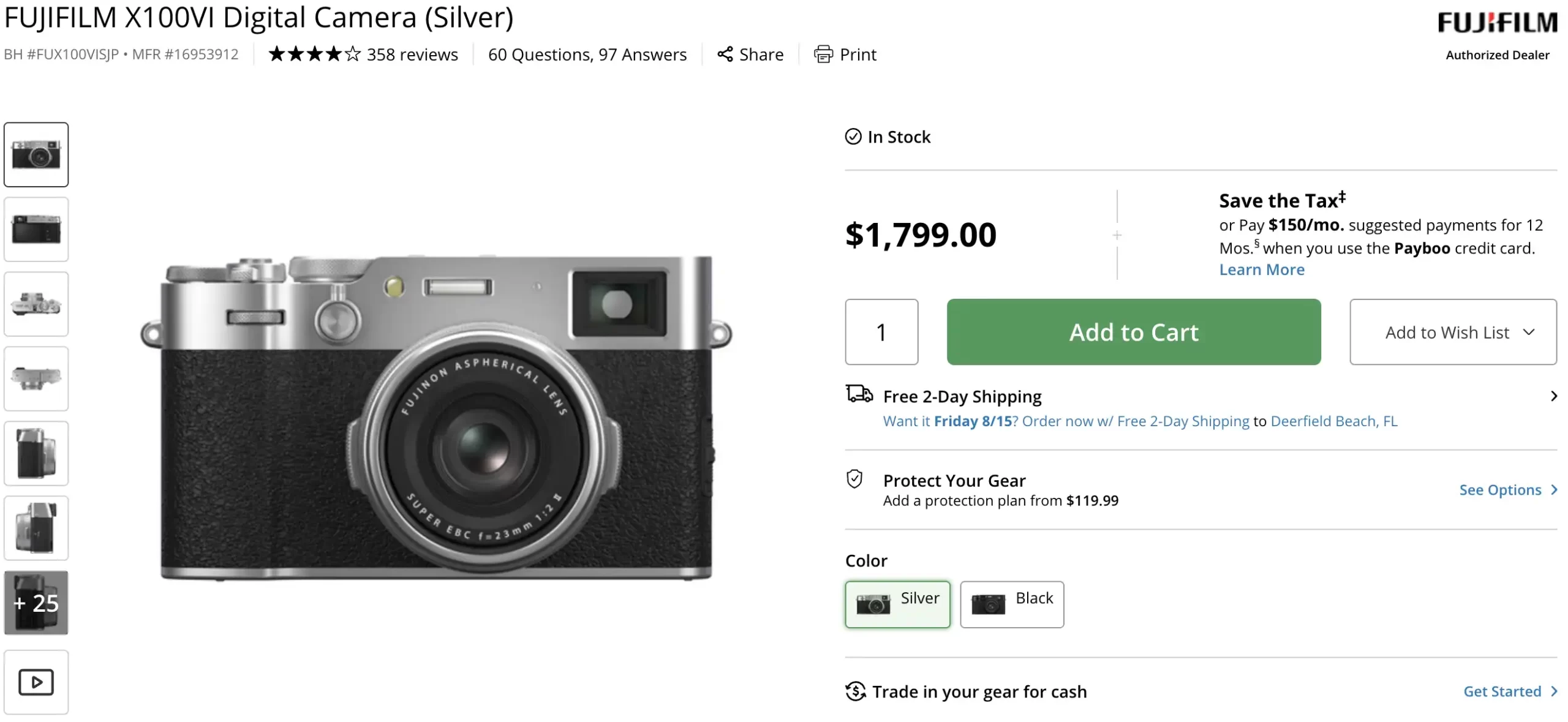Click the Silver camera color swatch image

[872, 603]
